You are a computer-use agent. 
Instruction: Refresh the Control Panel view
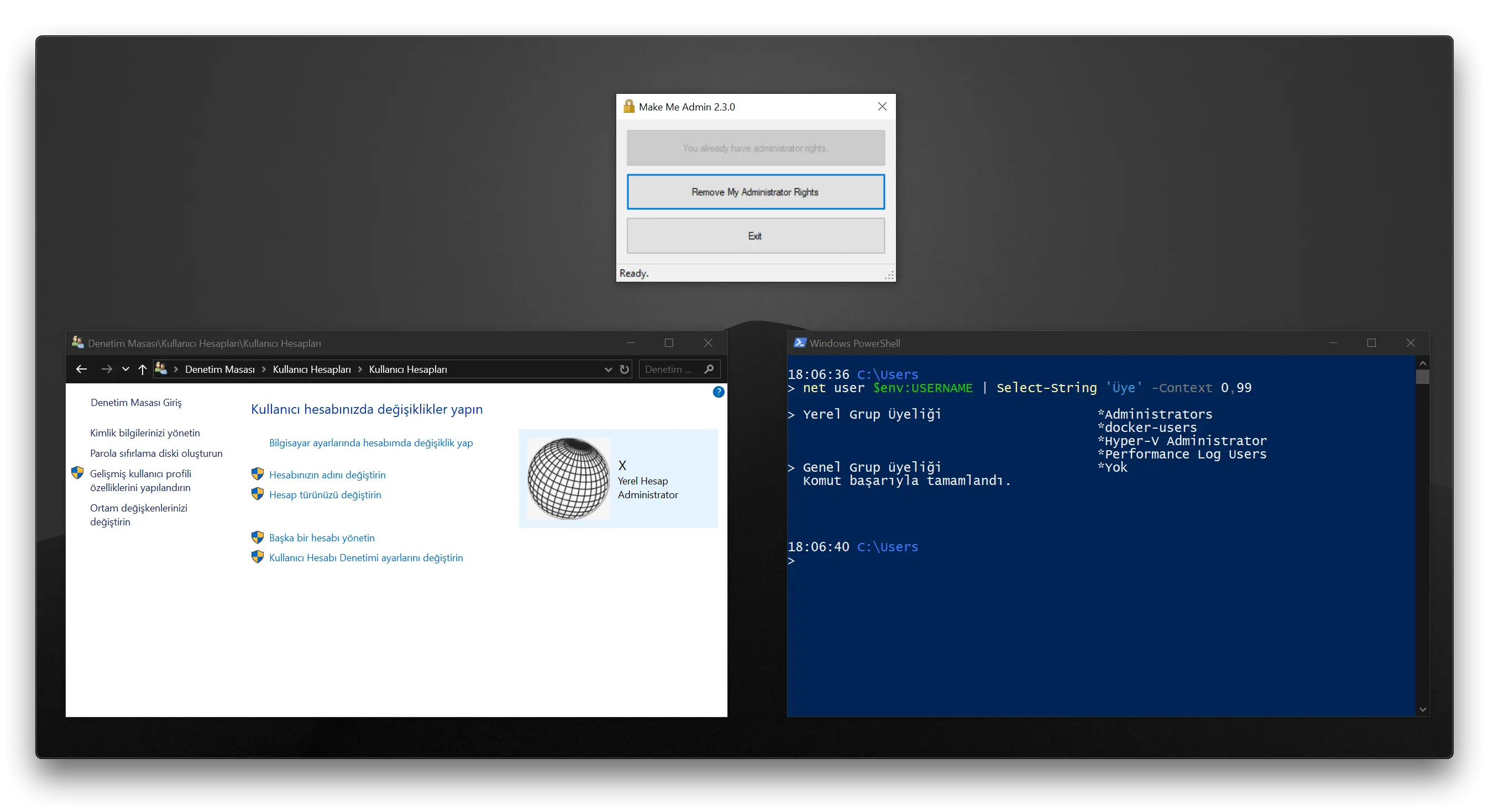click(624, 369)
